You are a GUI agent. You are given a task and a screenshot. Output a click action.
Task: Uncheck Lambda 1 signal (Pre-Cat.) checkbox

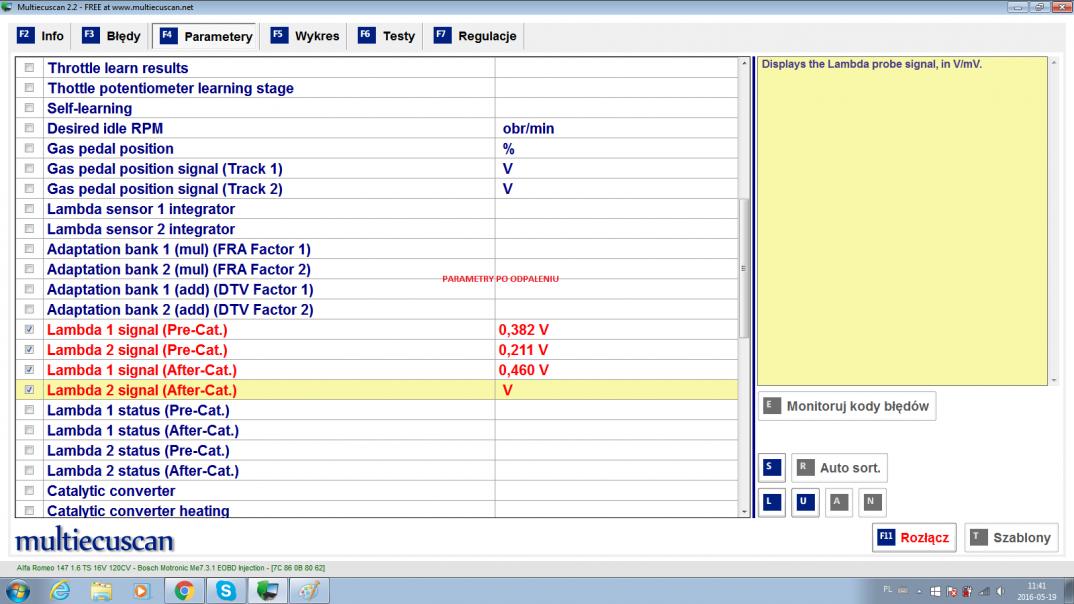(29, 329)
